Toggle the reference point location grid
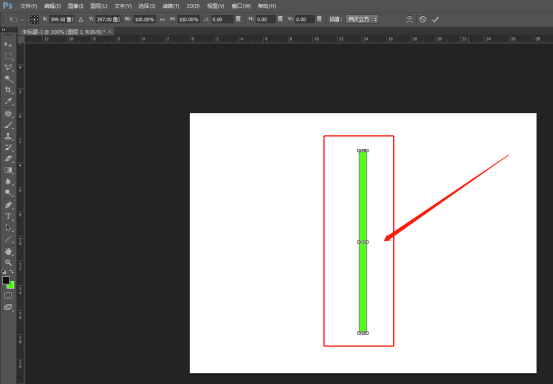Screen dimensions: 553x384 (34, 19)
